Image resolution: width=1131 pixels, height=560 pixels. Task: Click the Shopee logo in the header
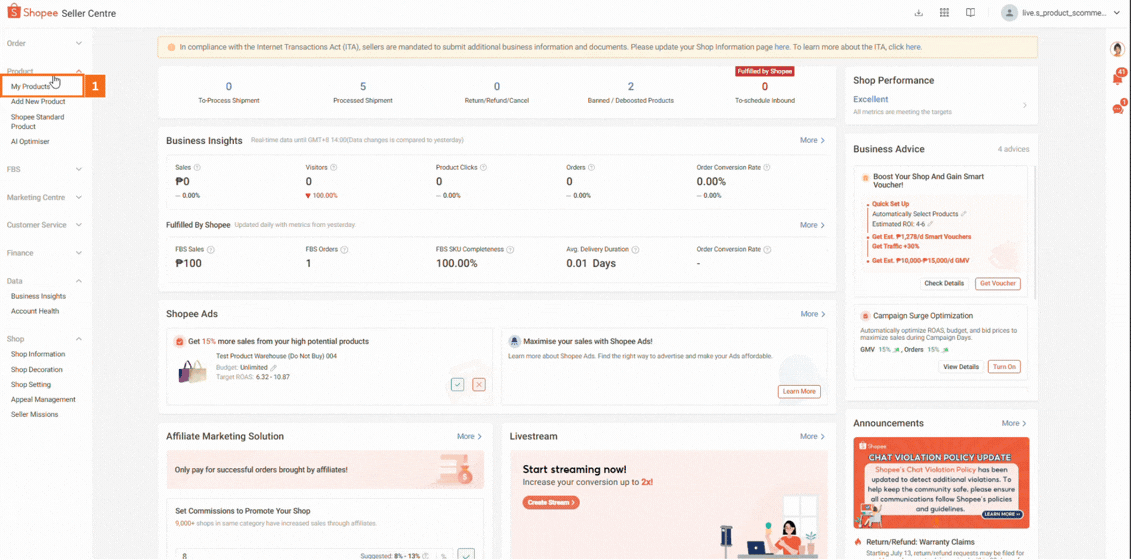30,13
